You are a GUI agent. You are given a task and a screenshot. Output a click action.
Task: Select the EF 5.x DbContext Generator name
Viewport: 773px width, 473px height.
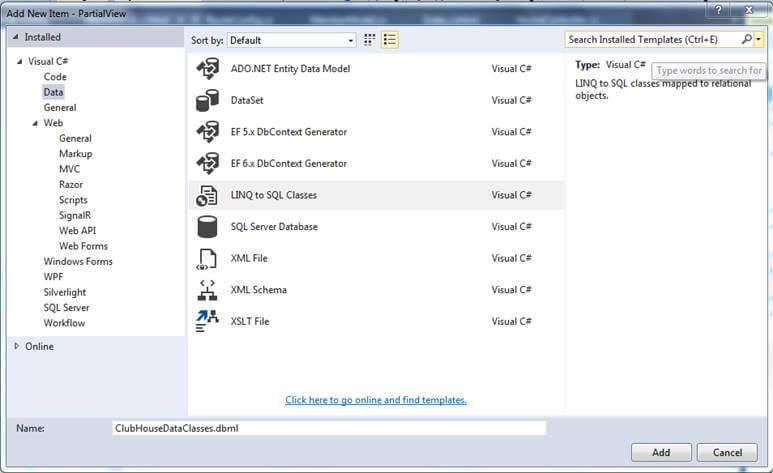(x=288, y=132)
